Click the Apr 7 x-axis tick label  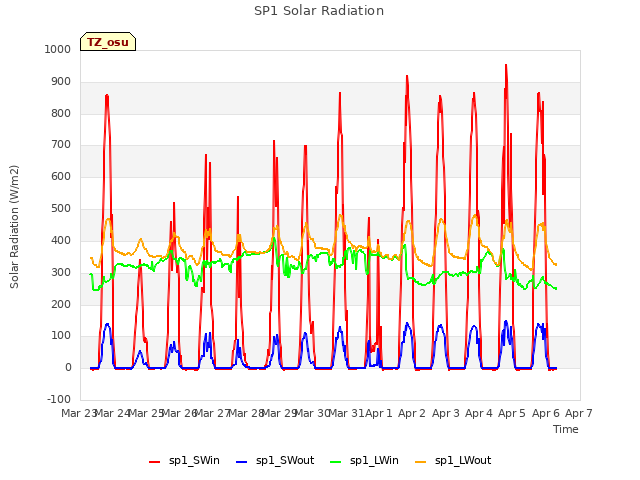click(579, 413)
